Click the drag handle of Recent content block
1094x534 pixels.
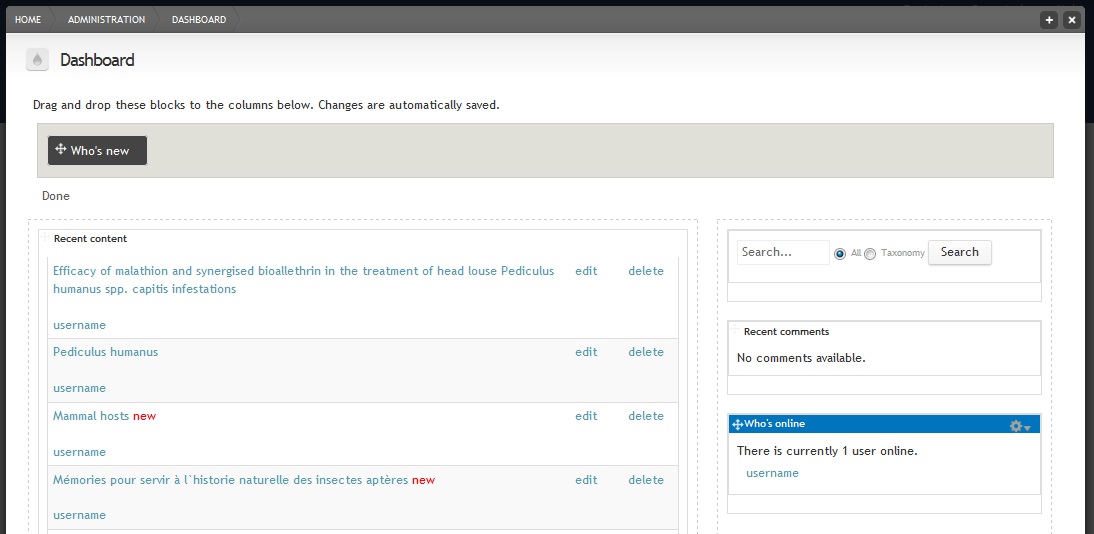pyautogui.click(x=46, y=237)
